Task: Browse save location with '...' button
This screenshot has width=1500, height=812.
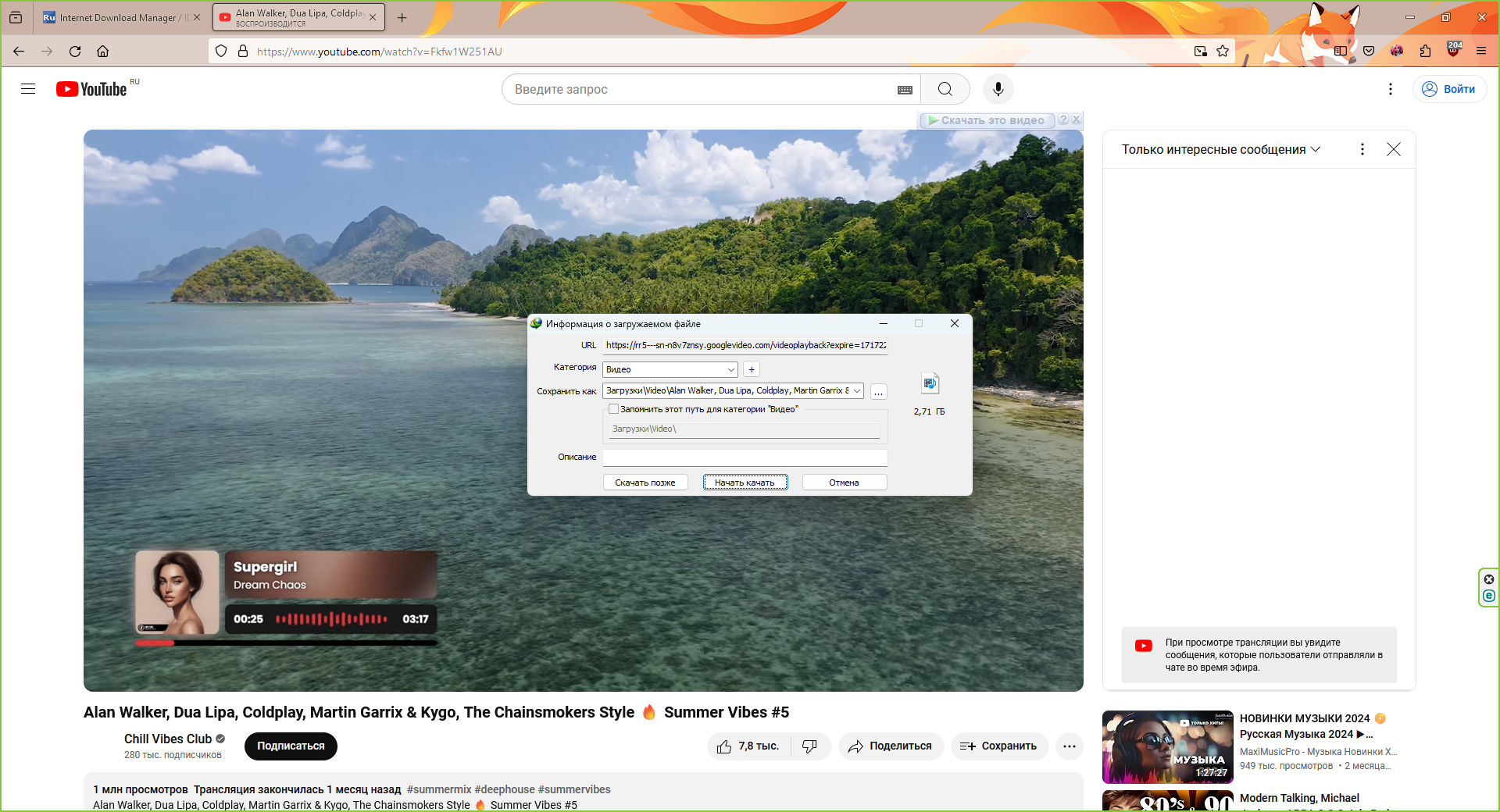Action: 879,391
